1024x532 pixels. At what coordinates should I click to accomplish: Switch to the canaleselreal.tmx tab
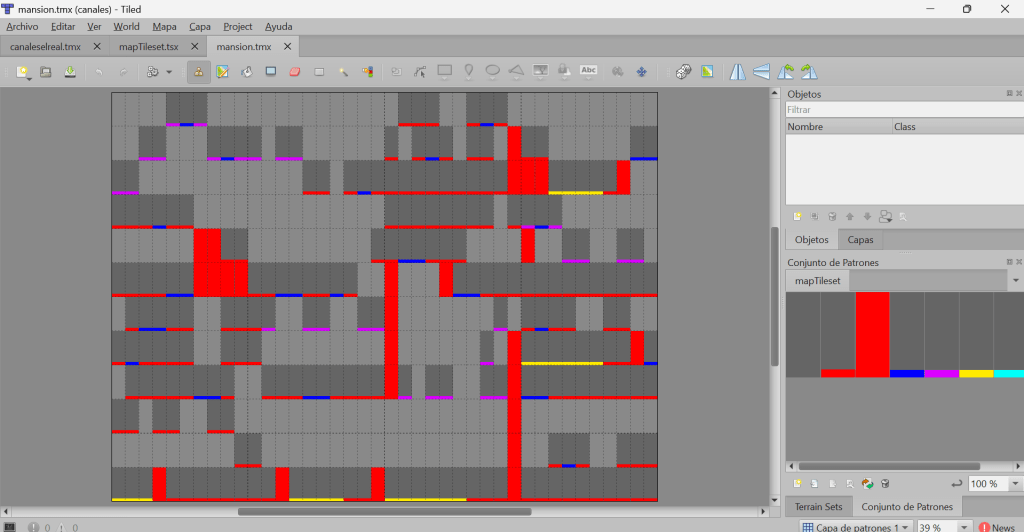[46, 47]
